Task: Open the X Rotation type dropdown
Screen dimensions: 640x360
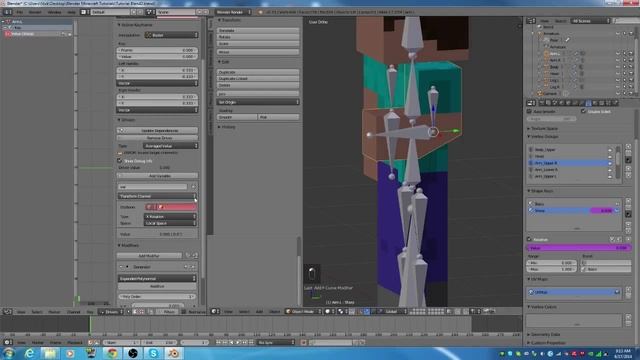Action: pyautogui.click(x=170, y=217)
